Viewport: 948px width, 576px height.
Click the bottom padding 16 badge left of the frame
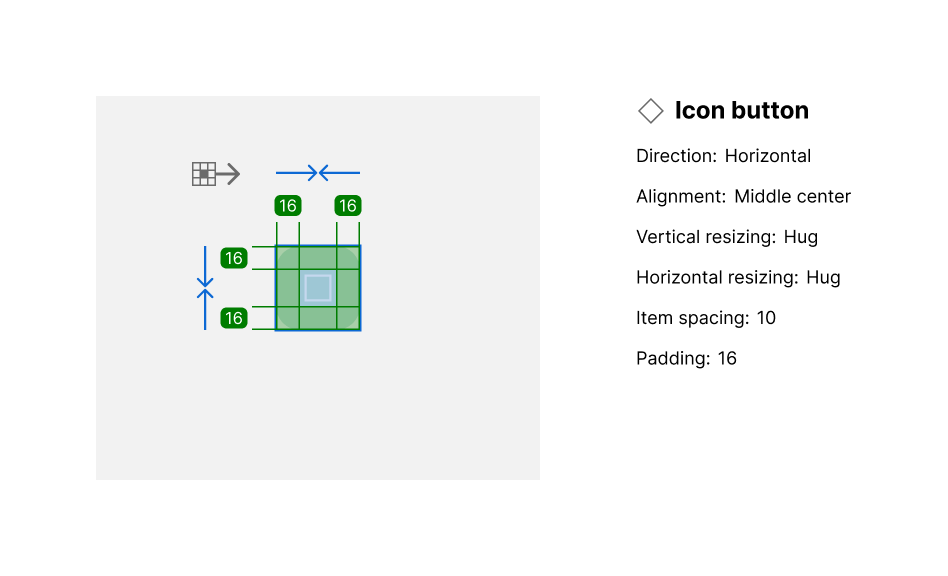pyautogui.click(x=234, y=318)
